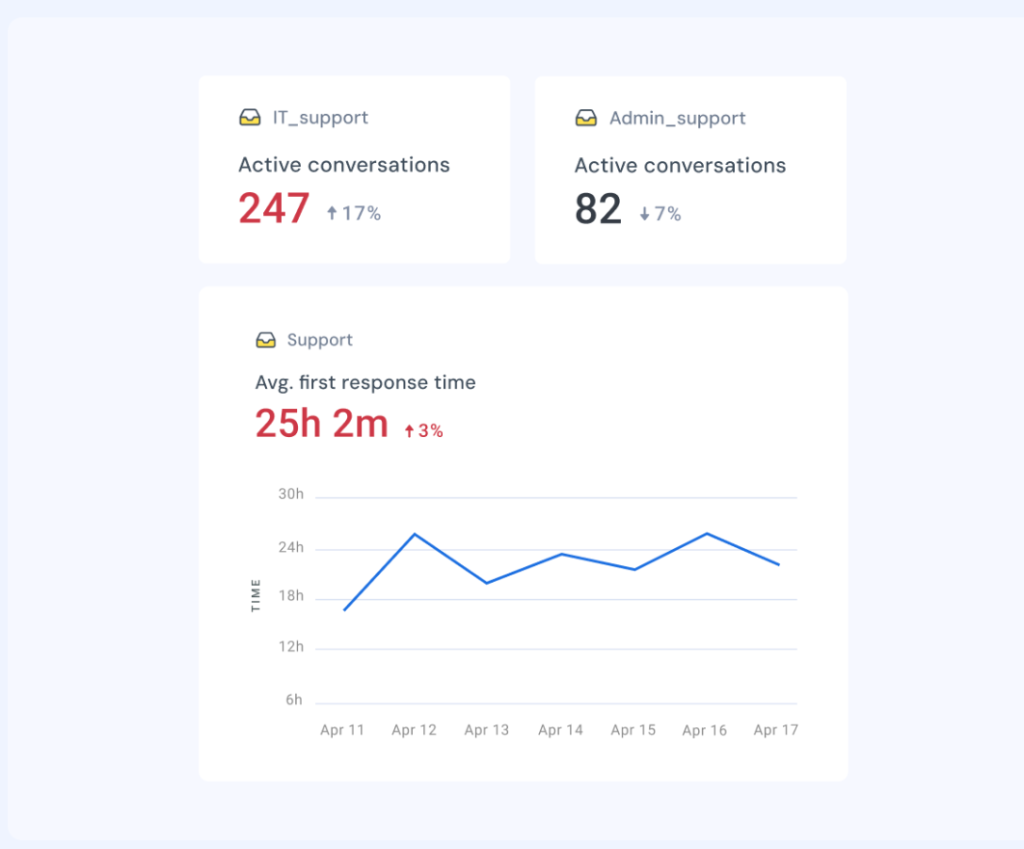The image size is (1024, 849).
Task: Click the 24h label on the time axis
Action: (291, 548)
